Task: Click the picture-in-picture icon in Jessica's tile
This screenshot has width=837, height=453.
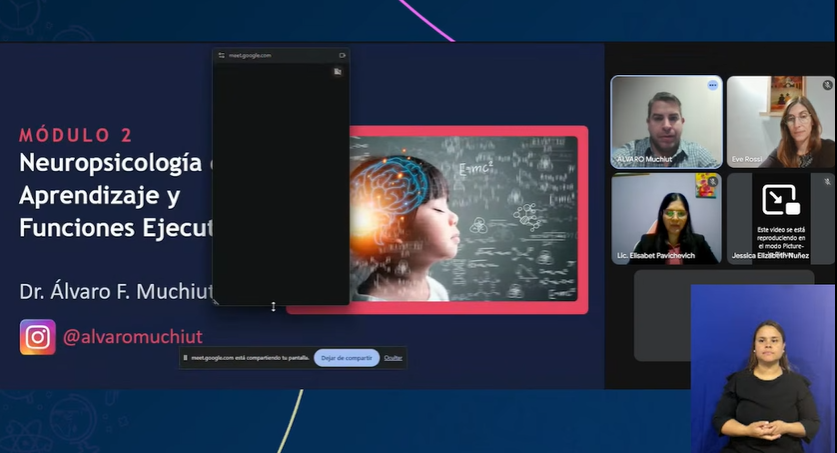Action: [780, 200]
